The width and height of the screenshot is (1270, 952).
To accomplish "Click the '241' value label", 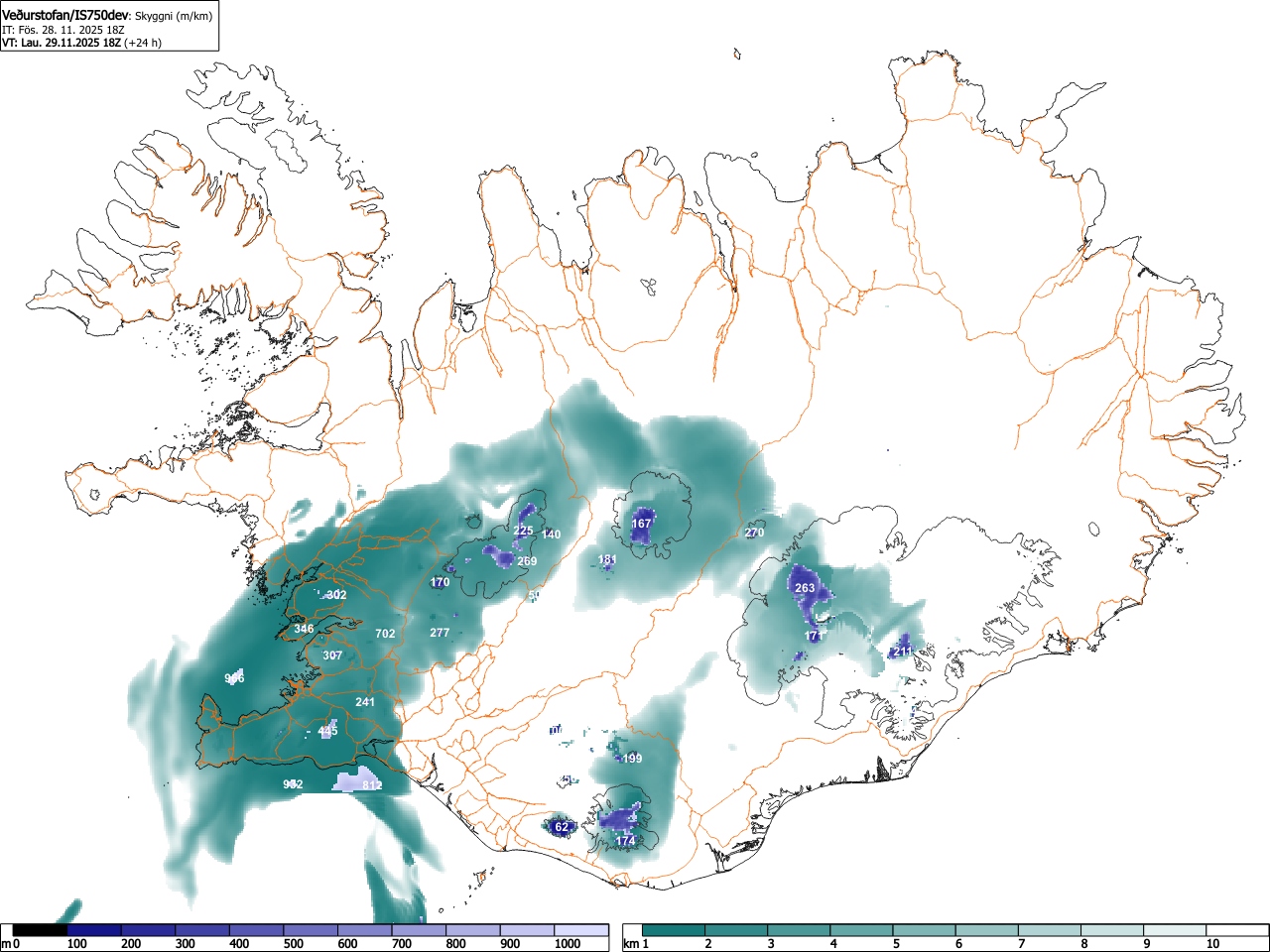I will point(365,702).
